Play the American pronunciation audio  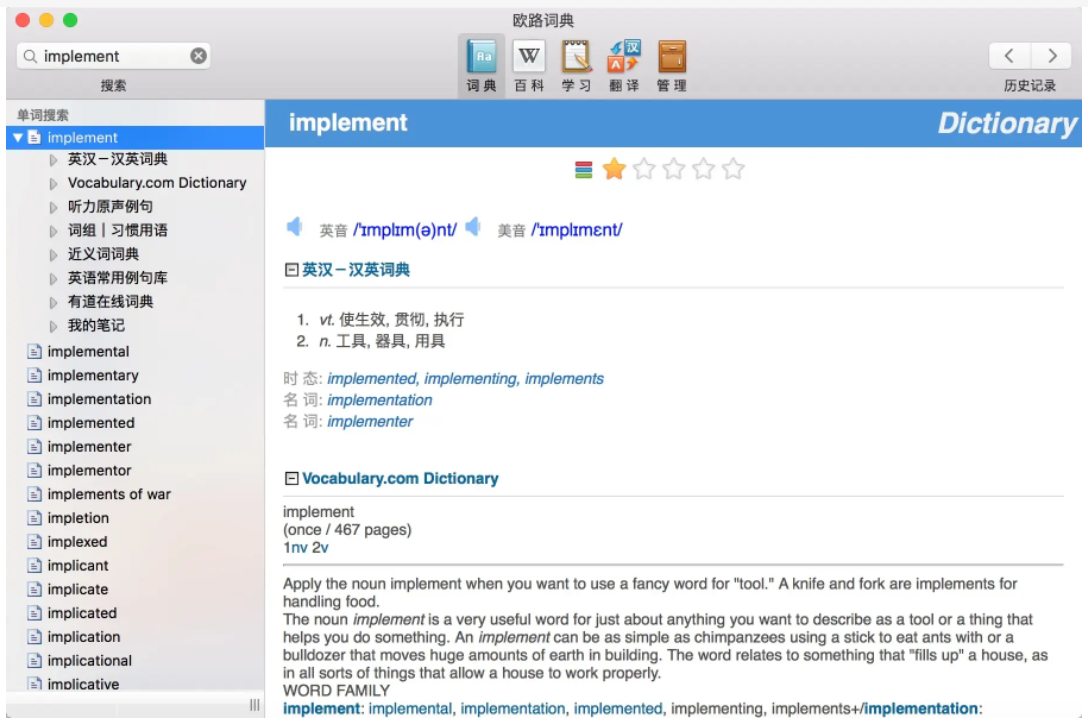pos(473,227)
